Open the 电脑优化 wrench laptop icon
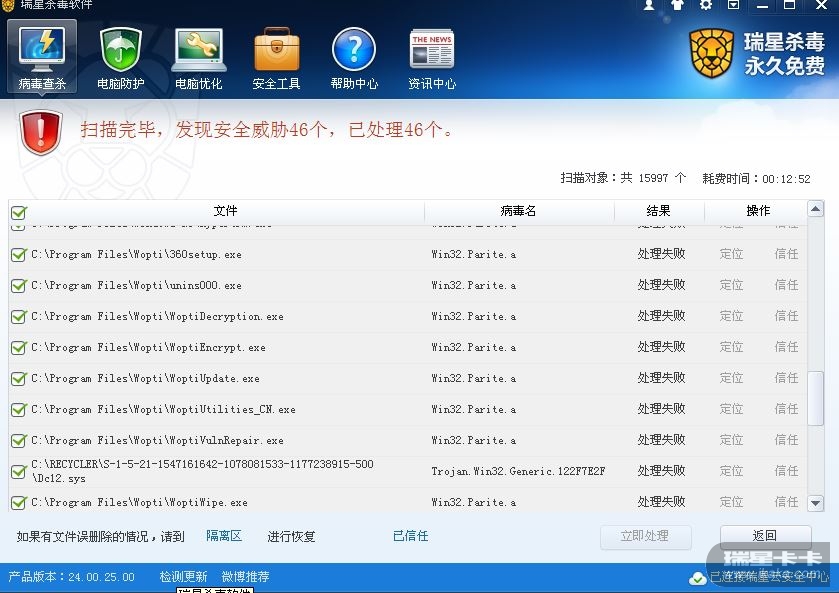The image size is (839, 593). [199, 57]
